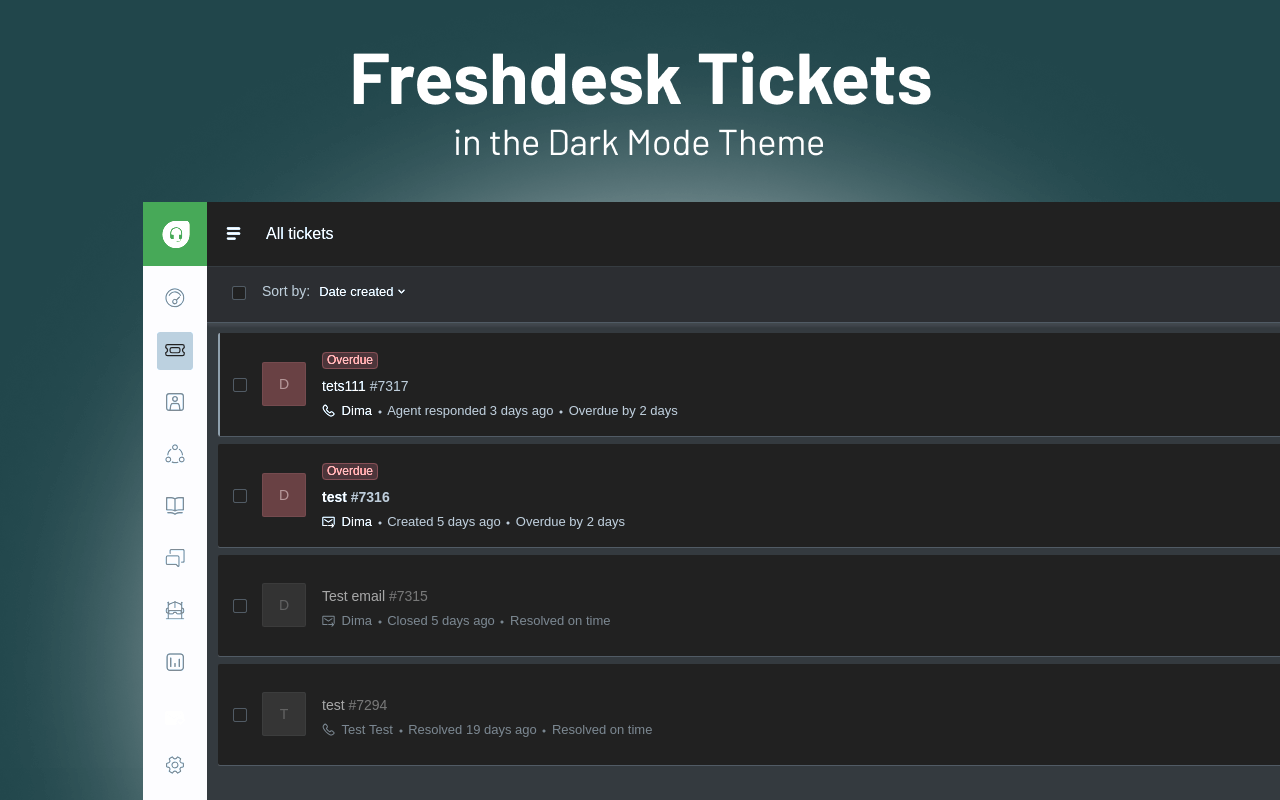Click the Customers network icon
This screenshot has width=1280, height=800.
click(x=175, y=453)
